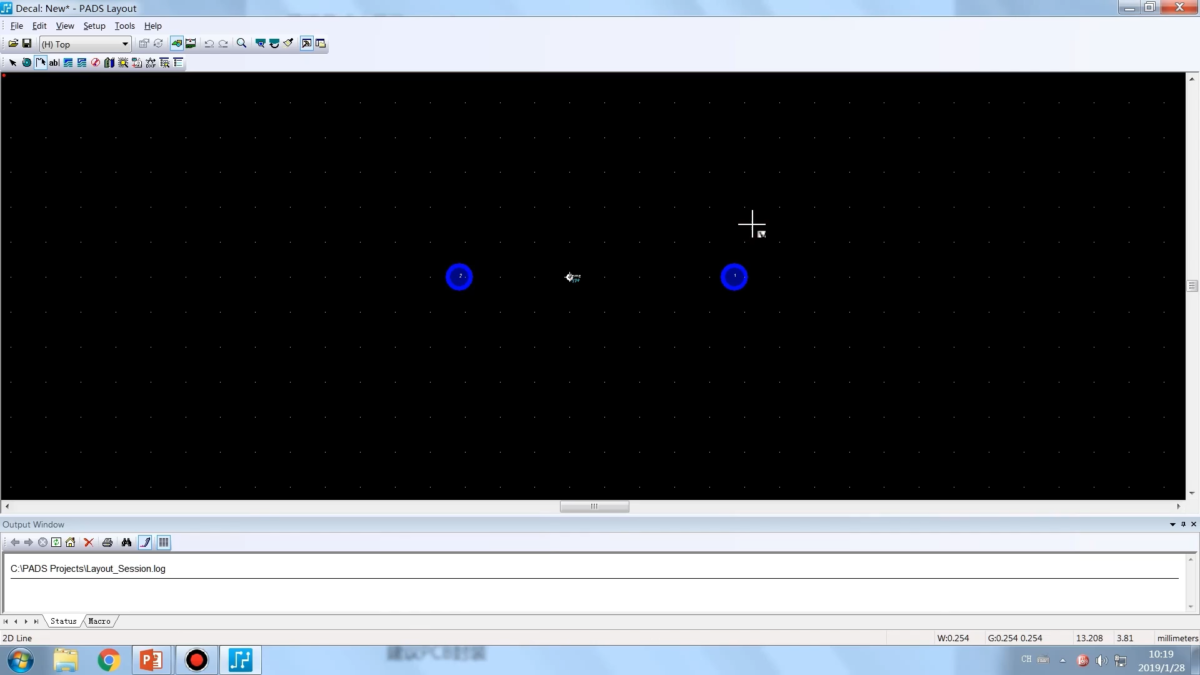Click the horizontal scrollbar thumb below canvas
The height and width of the screenshot is (675, 1200).
point(594,507)
